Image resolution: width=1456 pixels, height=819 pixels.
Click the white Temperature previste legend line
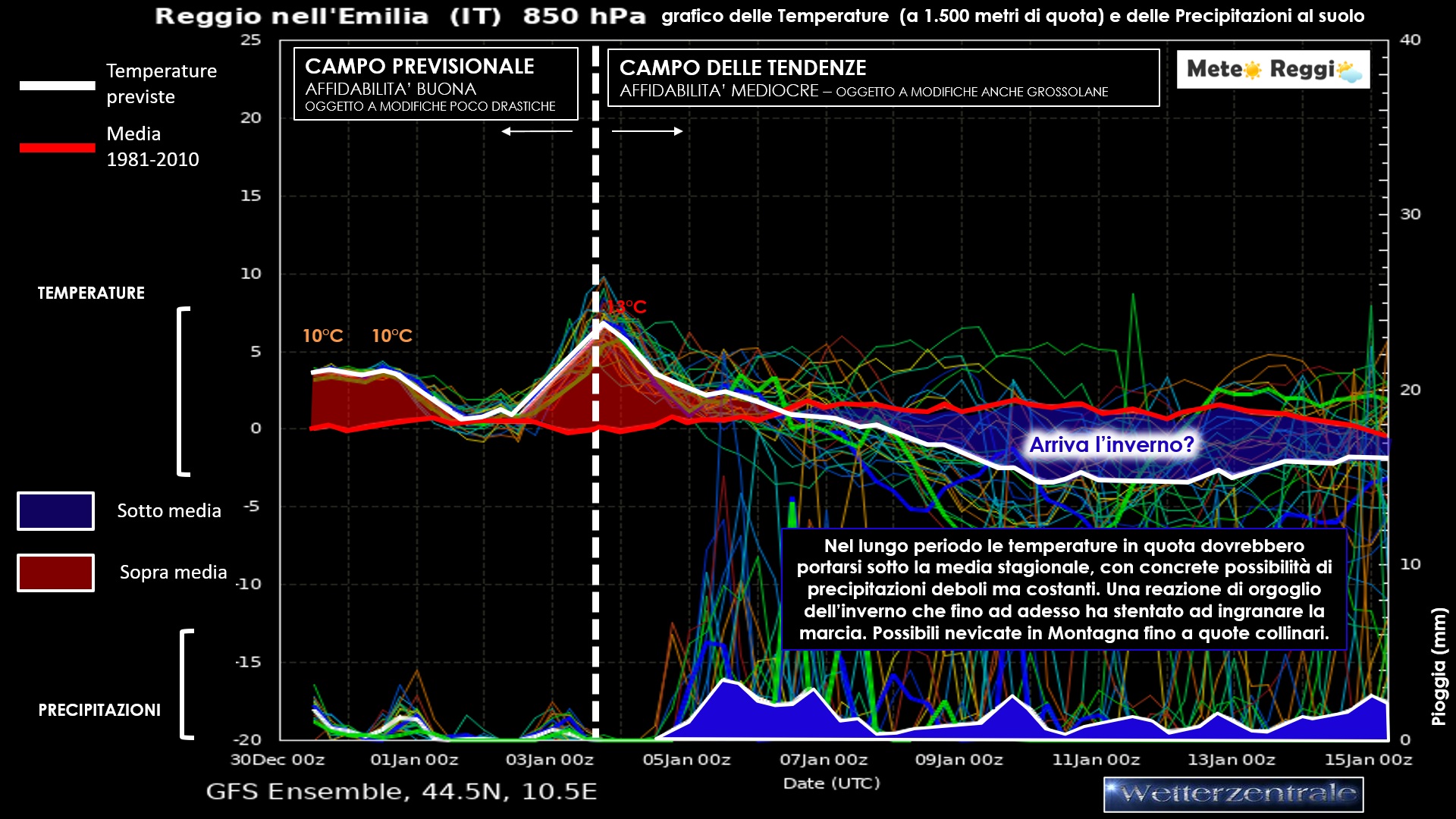coord(58,86)
